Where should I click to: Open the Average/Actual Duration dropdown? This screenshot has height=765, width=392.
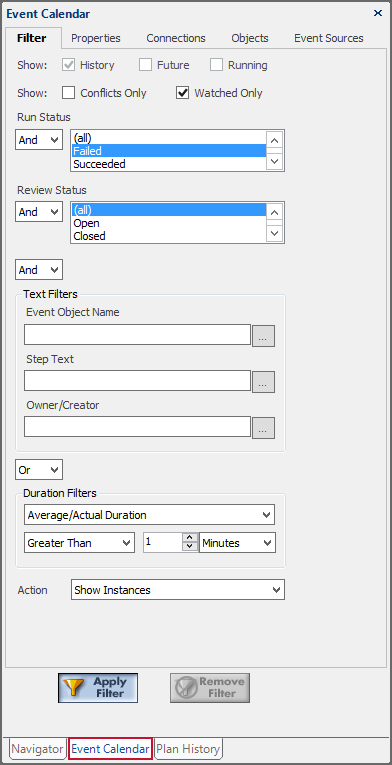click(x=149, y=515)
